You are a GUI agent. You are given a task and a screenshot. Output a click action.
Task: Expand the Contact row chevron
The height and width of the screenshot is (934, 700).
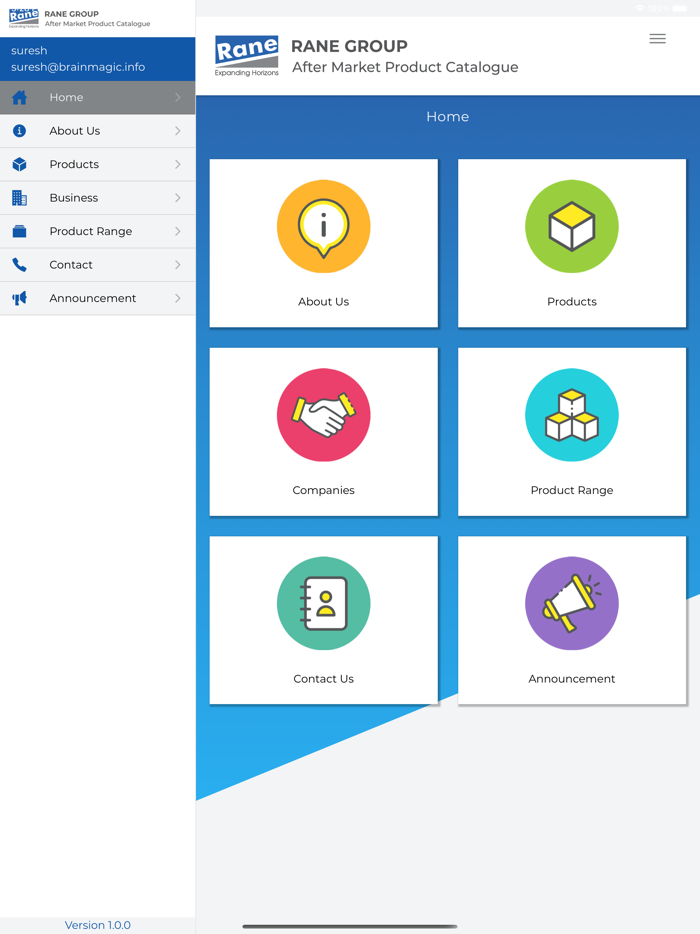[178, 265]
